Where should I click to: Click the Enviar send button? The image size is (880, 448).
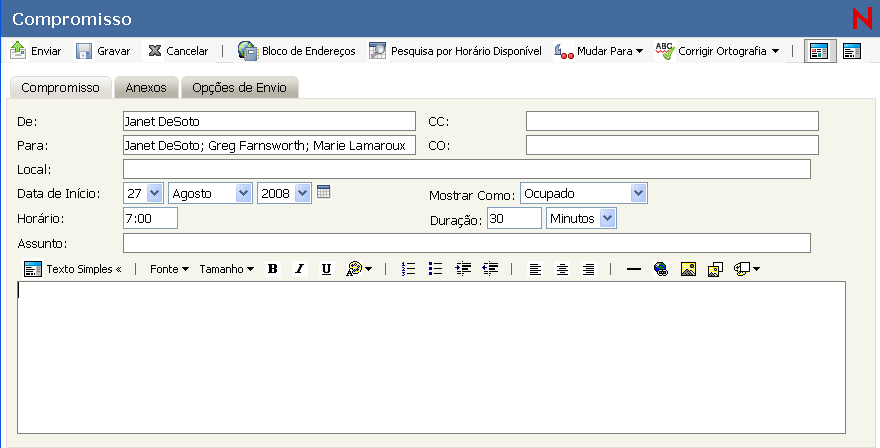point(36,51)
